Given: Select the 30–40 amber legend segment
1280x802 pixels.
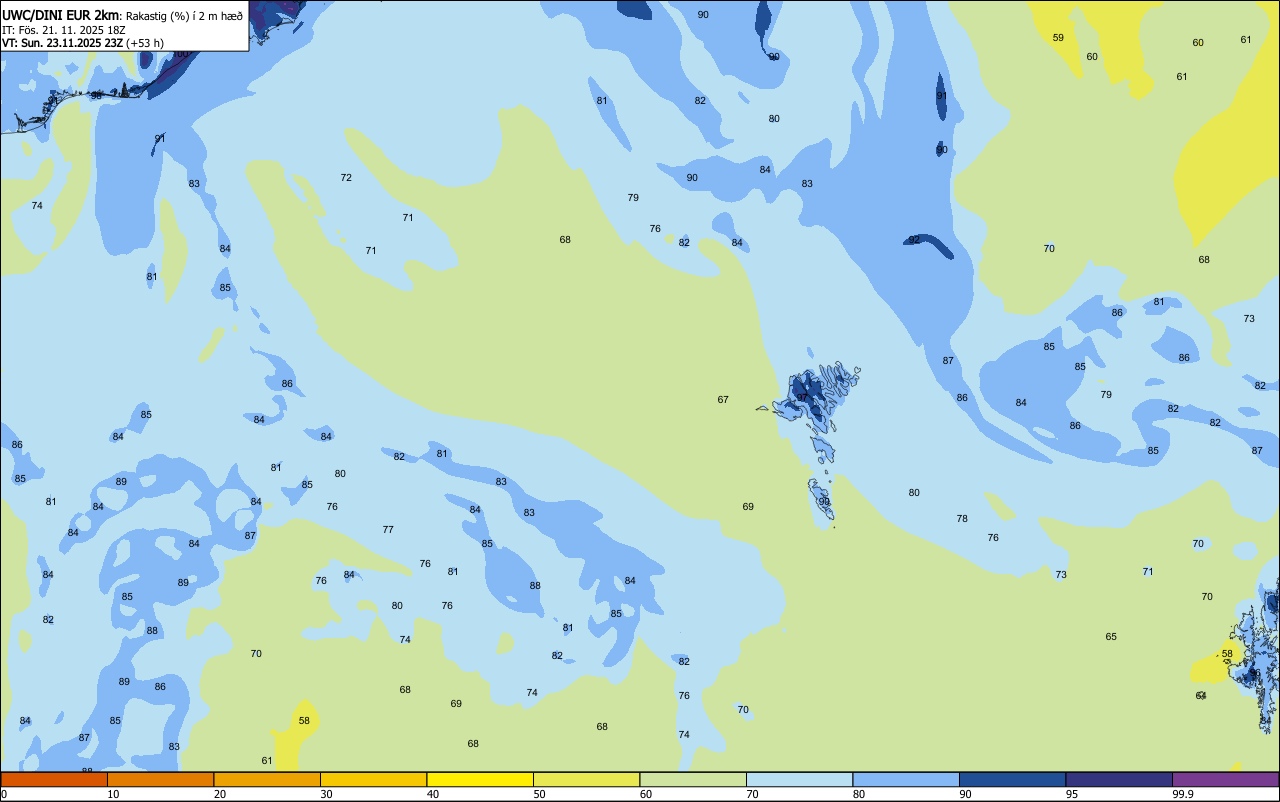Looking at the screenshot, I should [x=373, y=779].
